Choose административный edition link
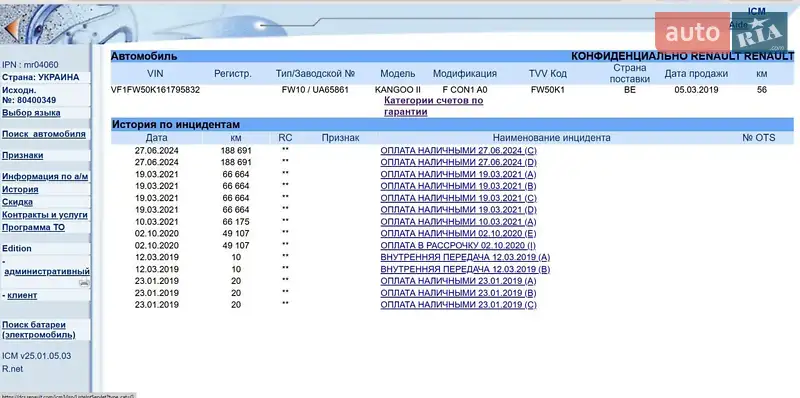This screenshot has width=800, height=398. pos(47,271)
